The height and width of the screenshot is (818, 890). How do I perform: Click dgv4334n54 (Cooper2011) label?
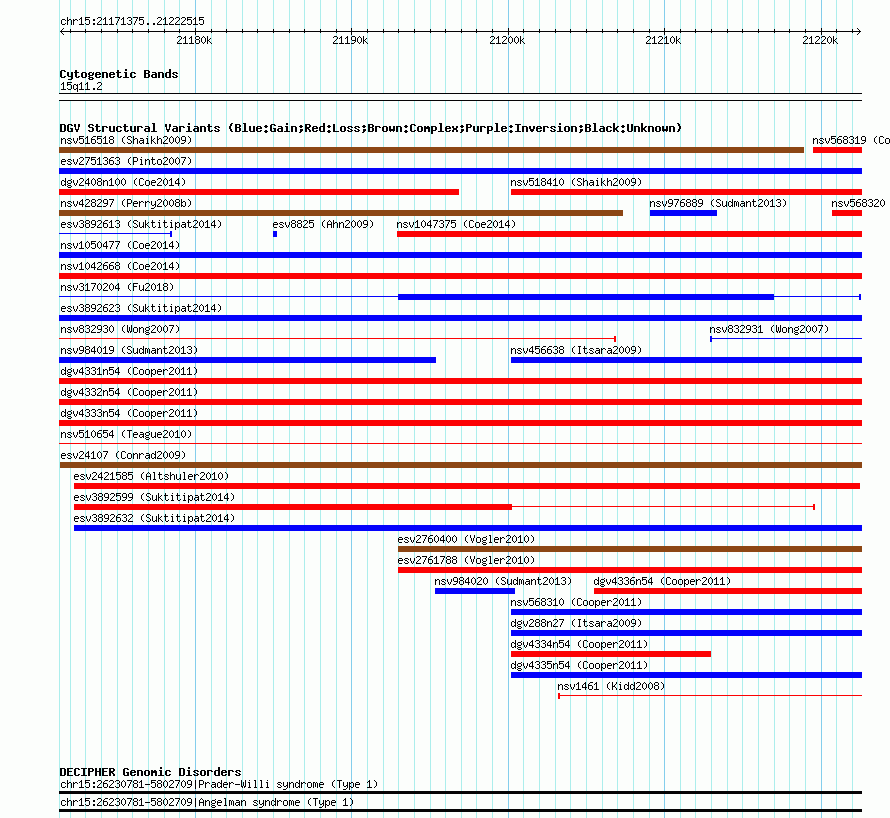tap(579, 644)
